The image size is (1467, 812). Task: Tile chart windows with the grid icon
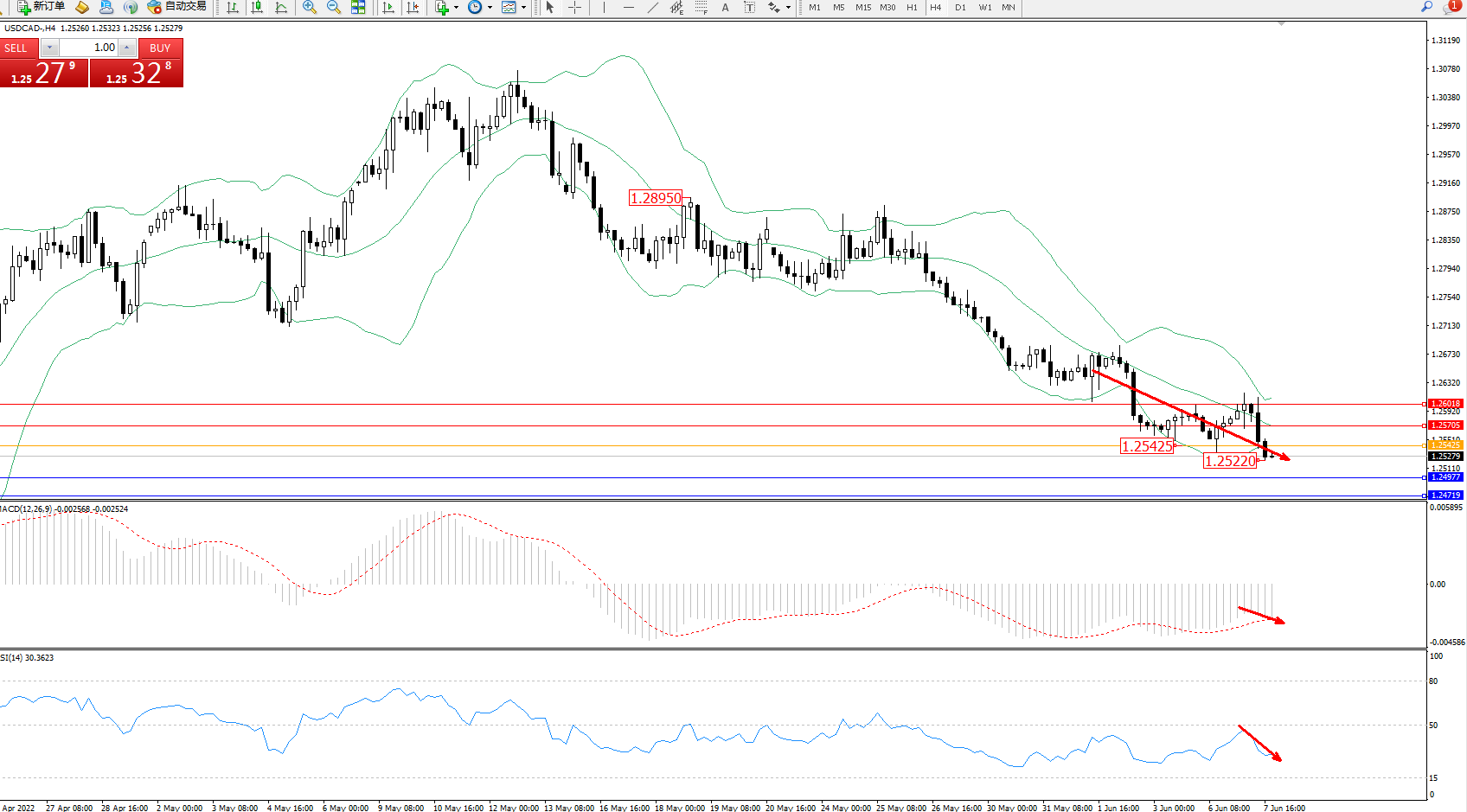(358, 7)
